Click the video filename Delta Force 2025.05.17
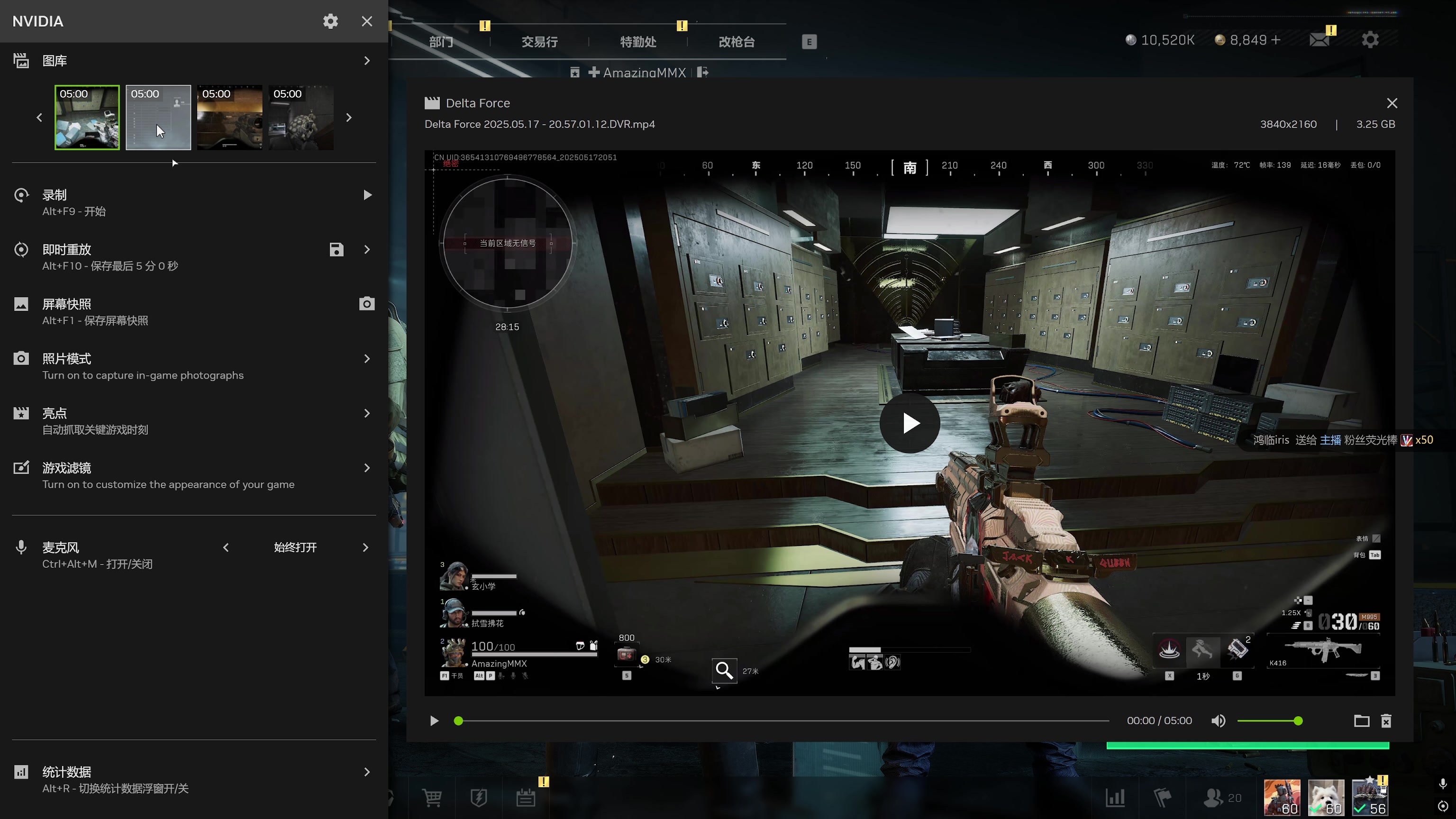1456x819 pixels. pyautogui.click(x=540, y=124)
